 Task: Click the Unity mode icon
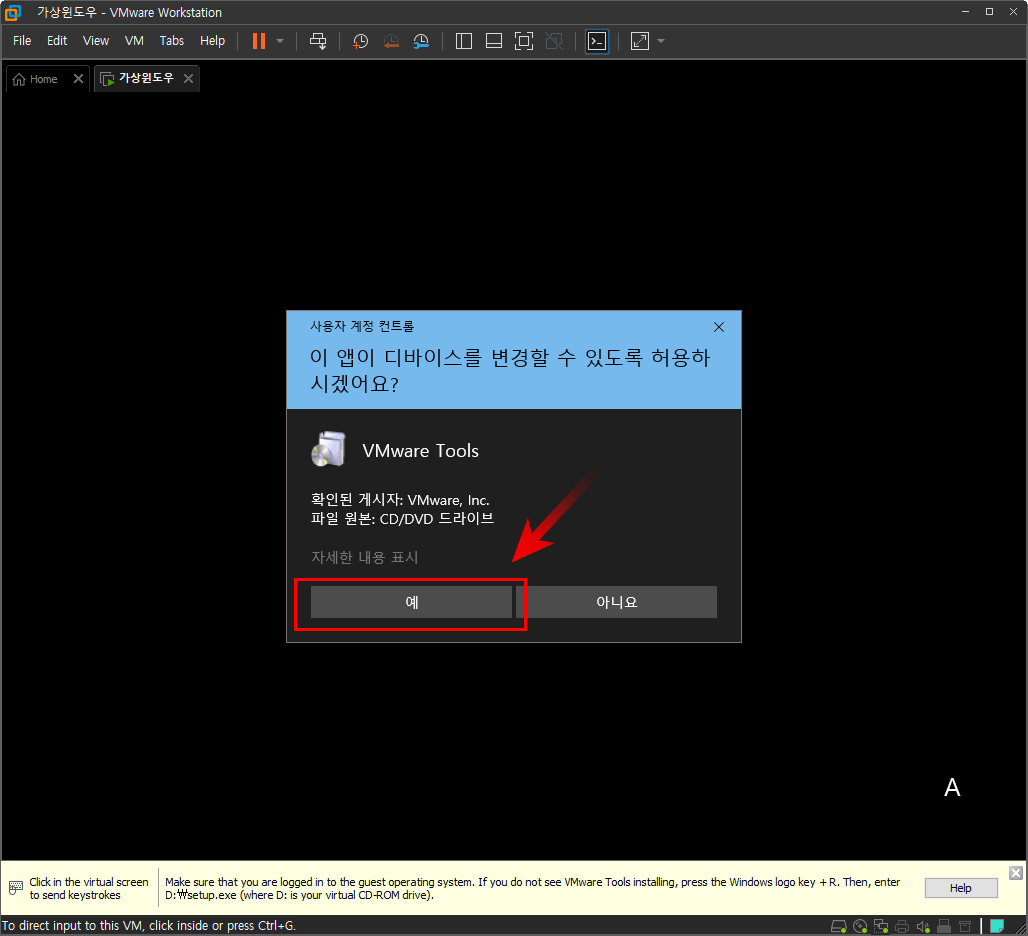coord(554,41)
